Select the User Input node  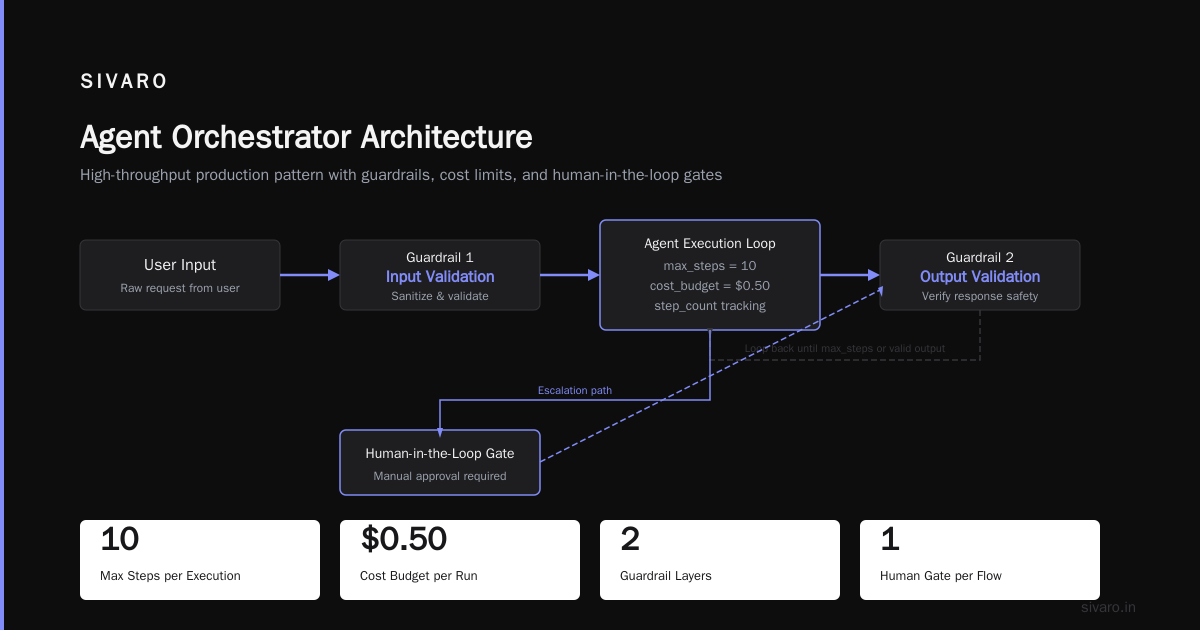tap(180, 275)
